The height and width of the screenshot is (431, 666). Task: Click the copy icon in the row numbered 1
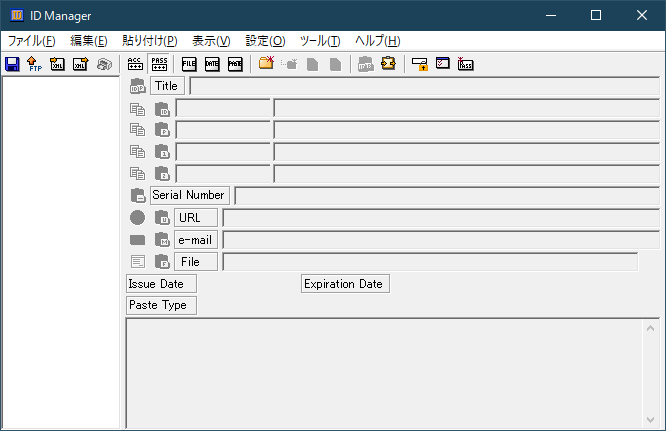pyautogui.click(x=137, y=152)
